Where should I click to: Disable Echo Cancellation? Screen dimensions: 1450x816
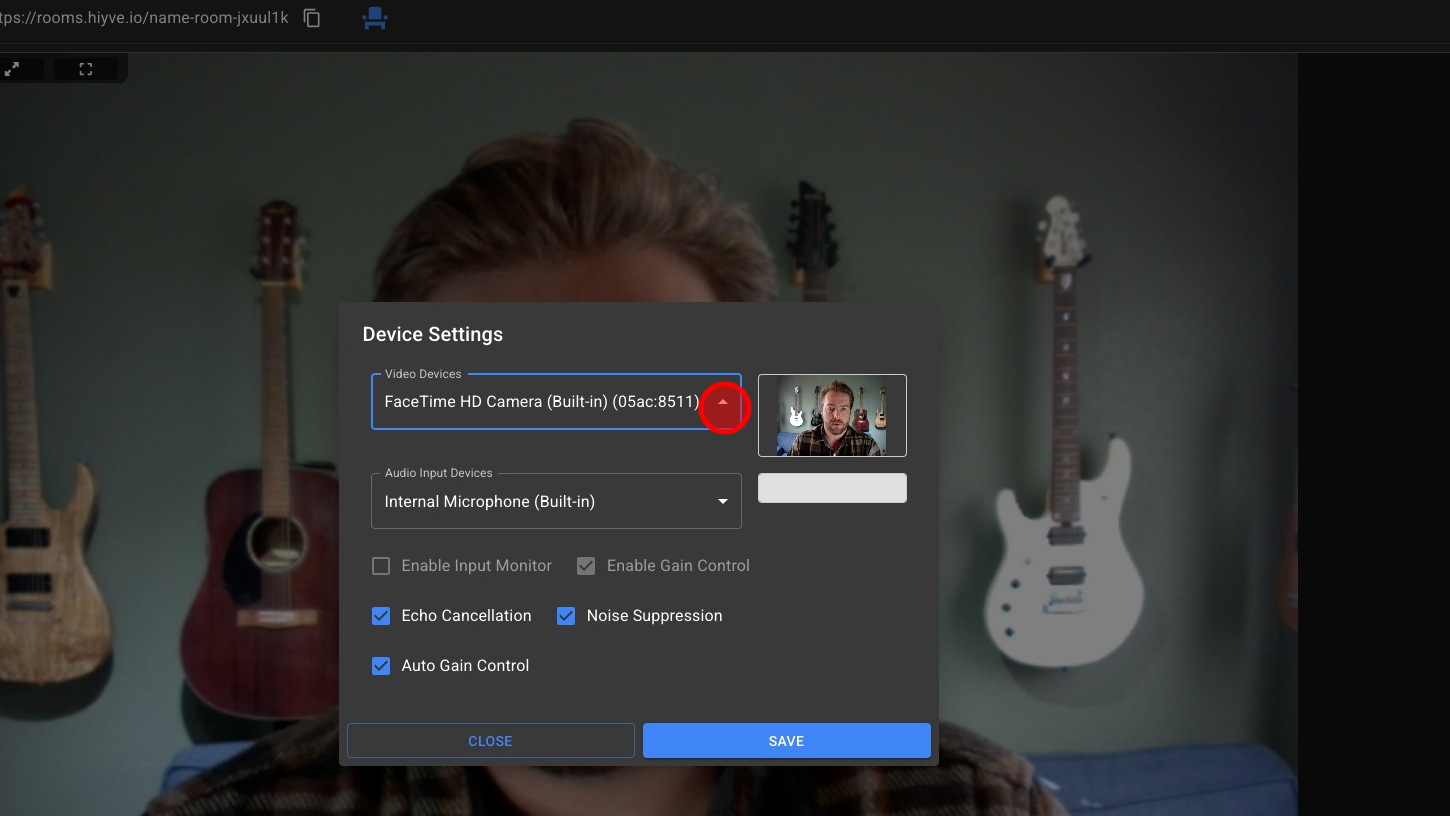381,616
